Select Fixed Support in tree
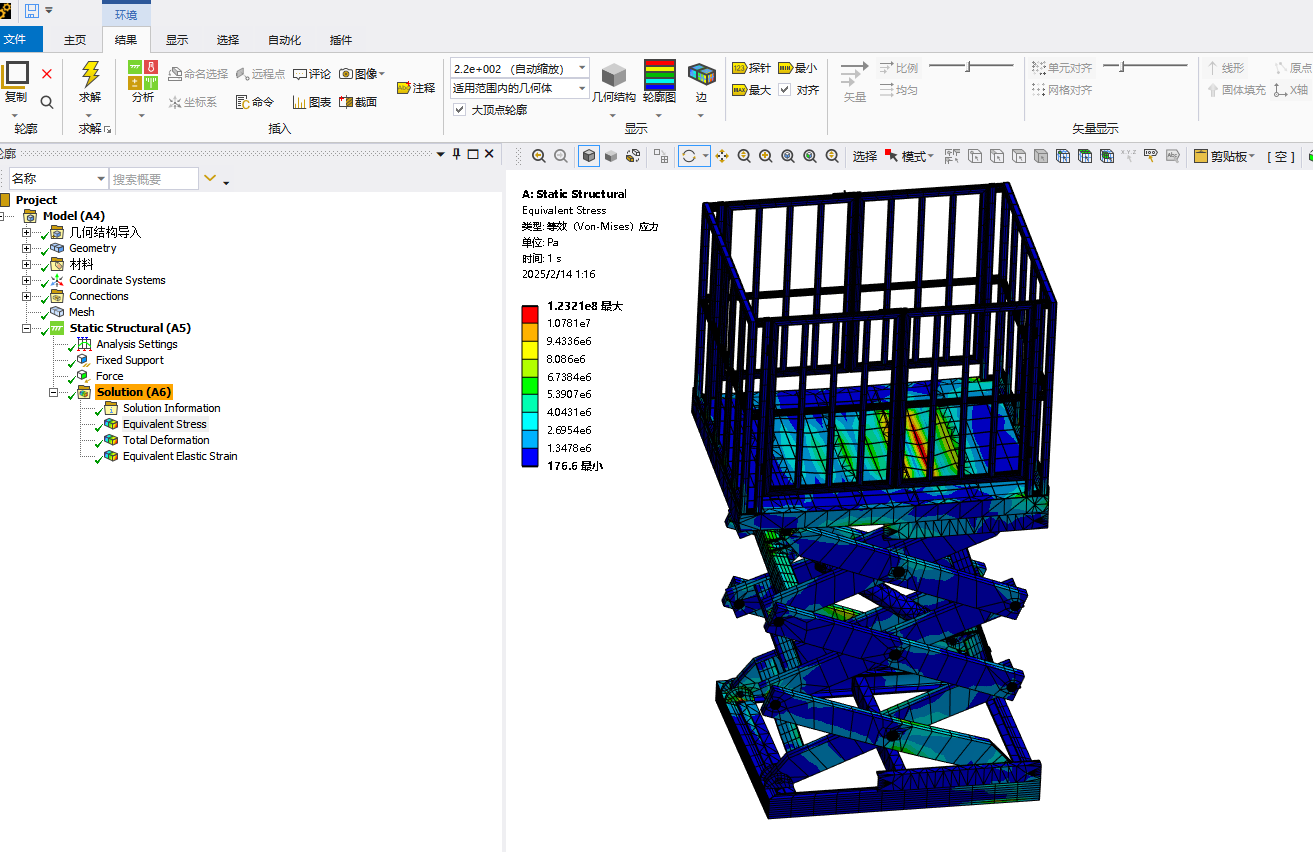The width and height of the screenshot is (1313, 852). coord(130,360)
